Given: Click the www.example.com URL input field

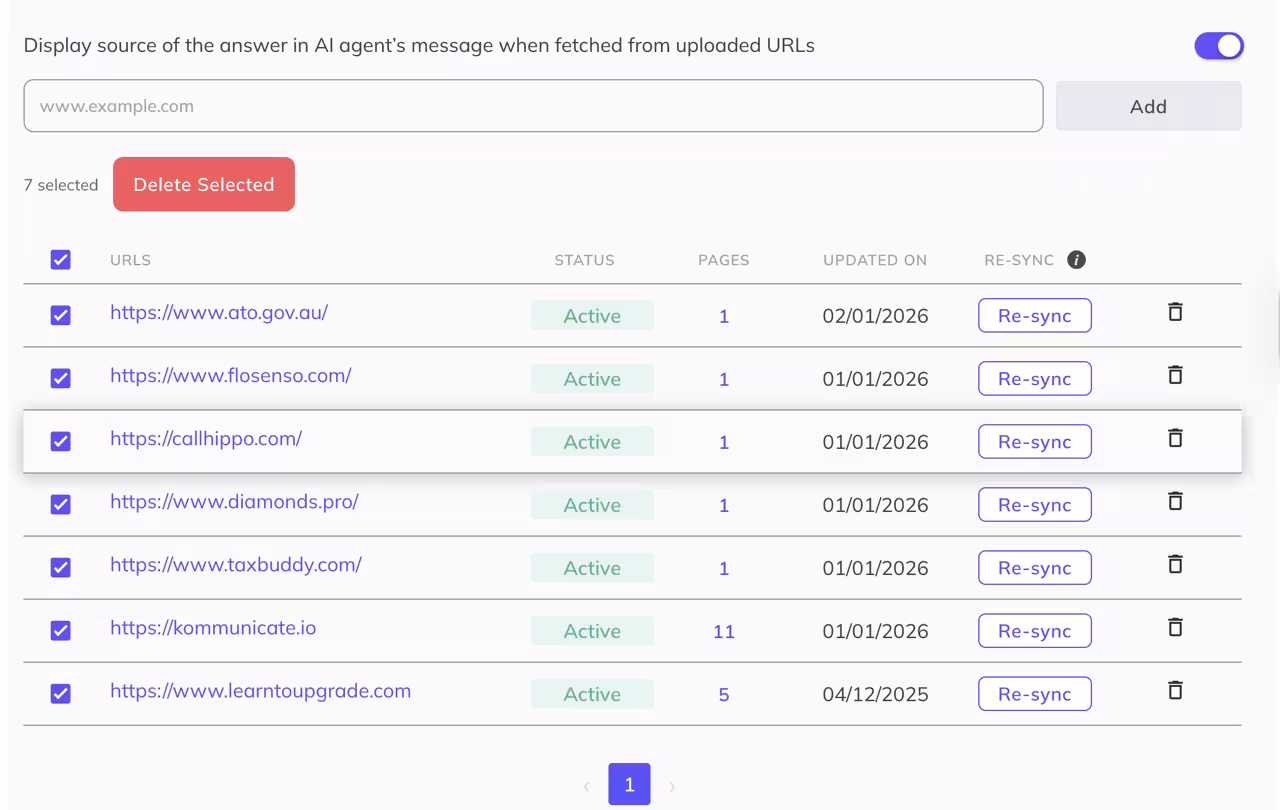Looking at the screenshot, I should tap(533, 105).
